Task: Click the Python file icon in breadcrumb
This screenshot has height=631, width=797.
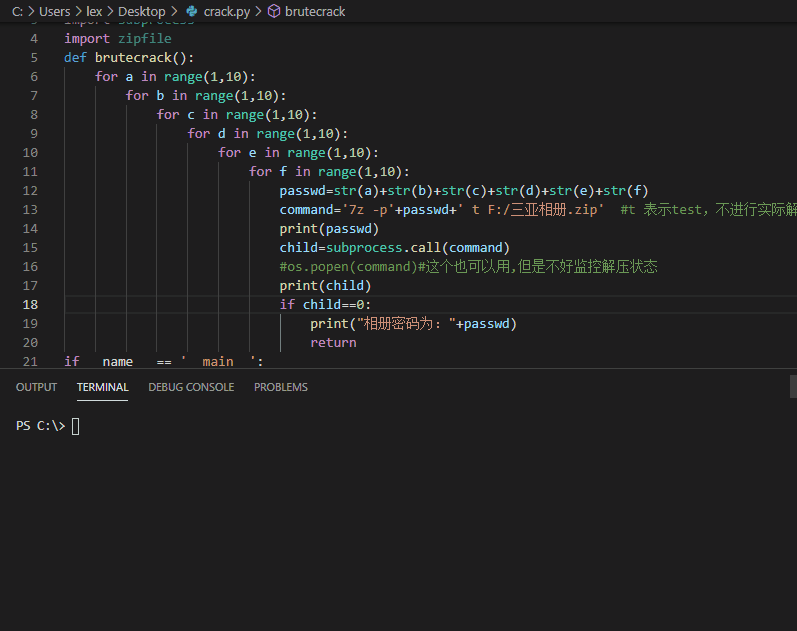Action: [x=192, y=12]
